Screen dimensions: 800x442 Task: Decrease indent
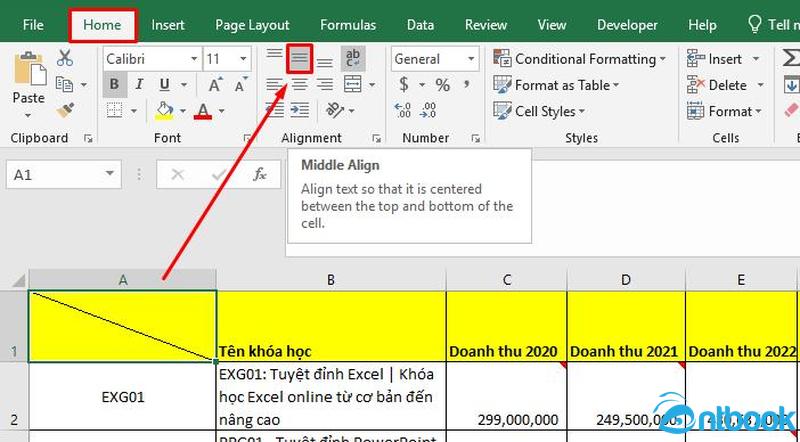274,110
